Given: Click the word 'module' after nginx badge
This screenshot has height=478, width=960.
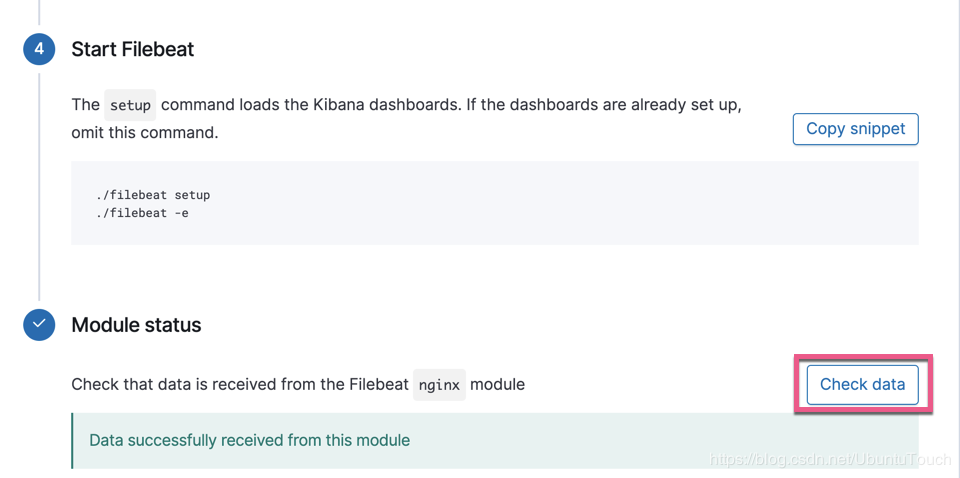Looking at the screenshot, I should pos(497,385).
